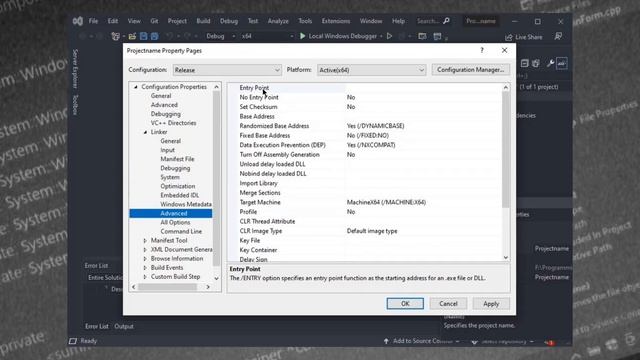Click the Target Machine property row
This screenshot has height=360, width=640.
tap(365, 202)
